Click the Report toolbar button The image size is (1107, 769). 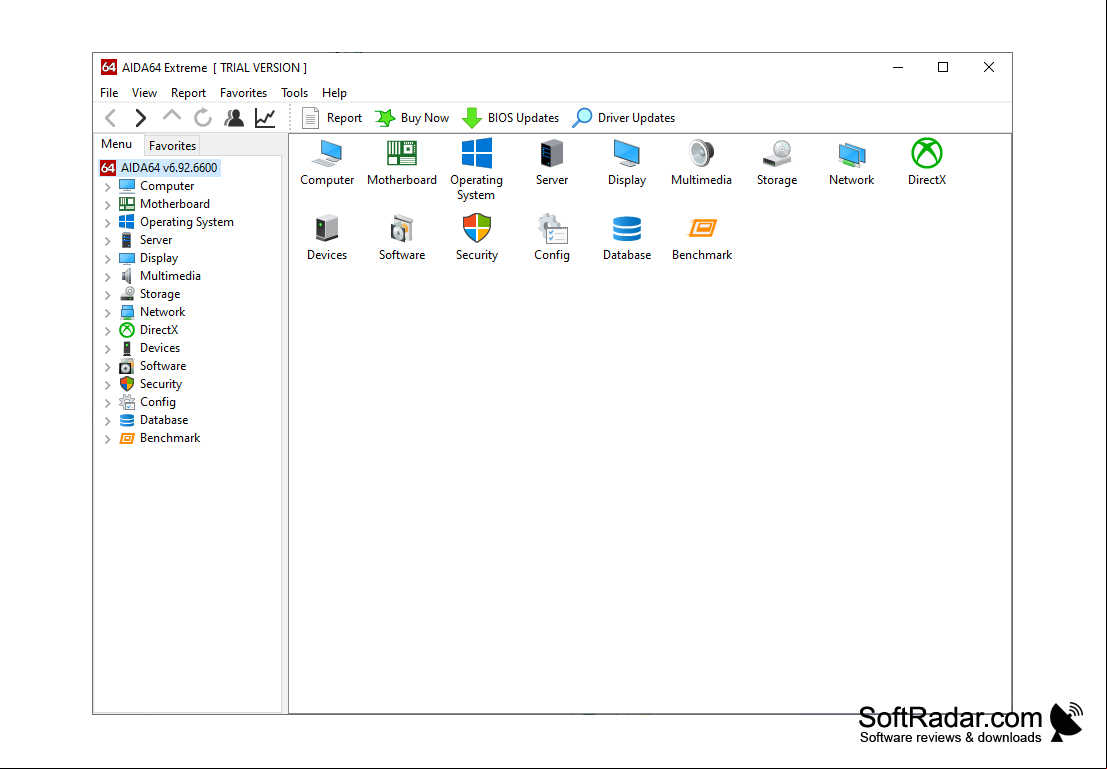pos(332,118)
